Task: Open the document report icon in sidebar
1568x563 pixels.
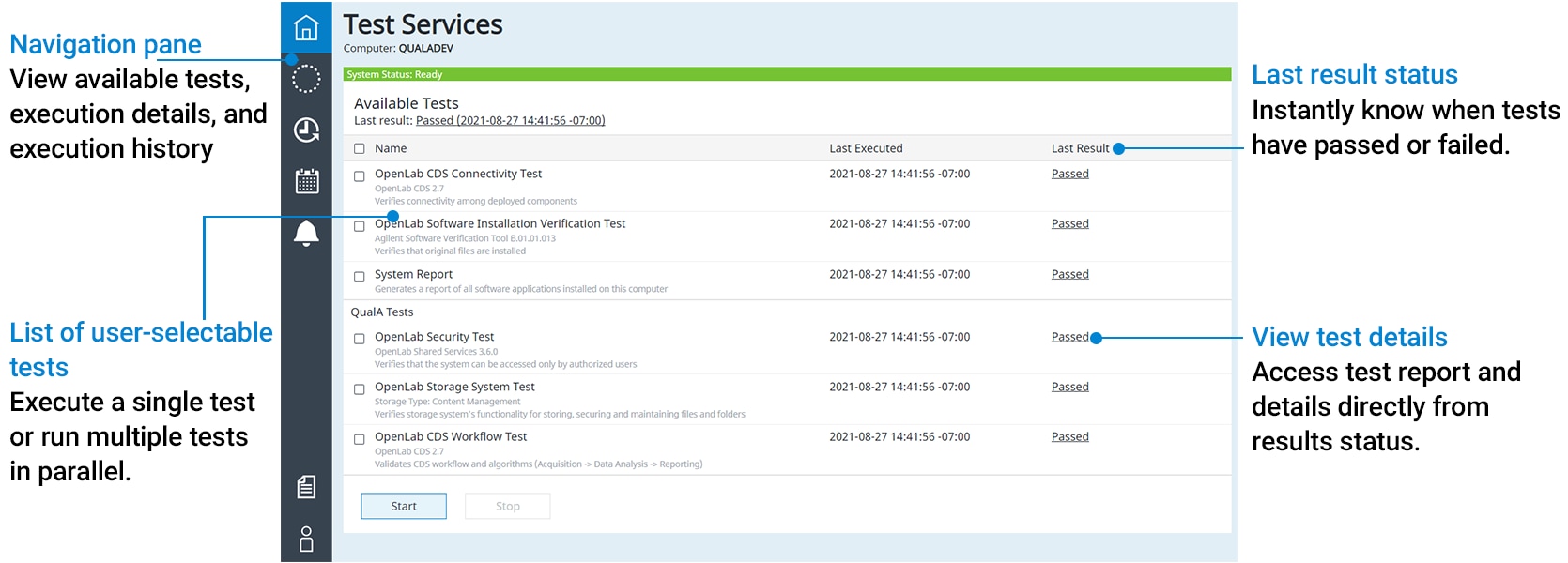Action: pos(306,486)
